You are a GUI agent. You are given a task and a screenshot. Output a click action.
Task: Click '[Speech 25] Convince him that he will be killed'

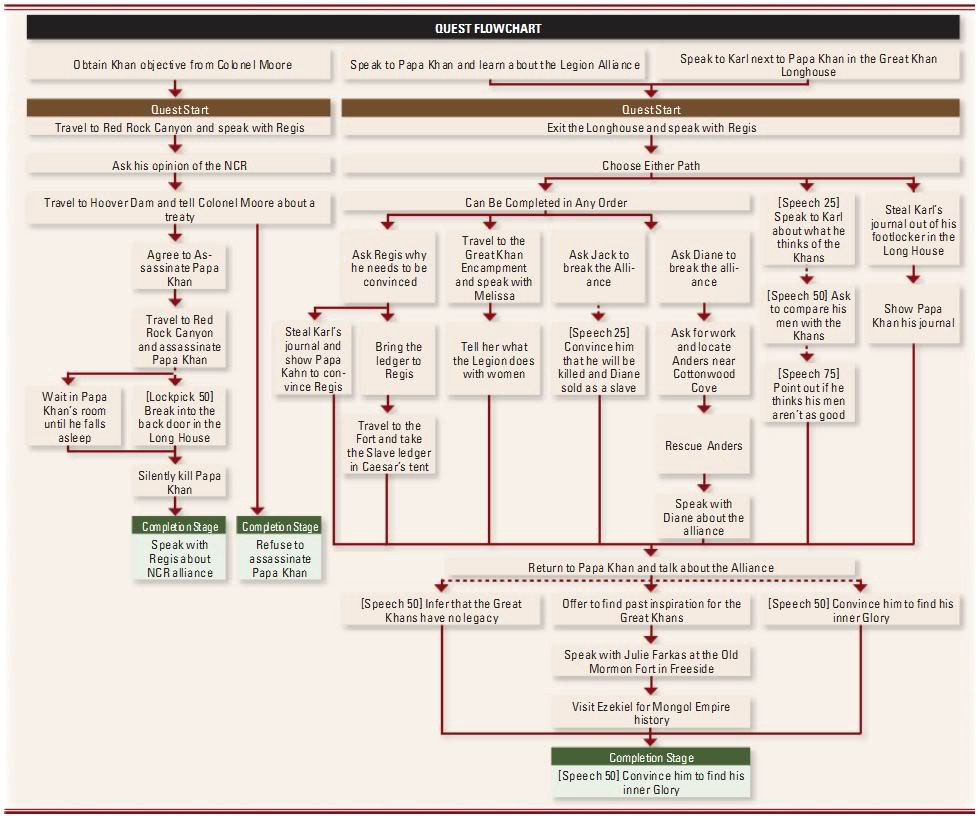[x=598, y=359]
